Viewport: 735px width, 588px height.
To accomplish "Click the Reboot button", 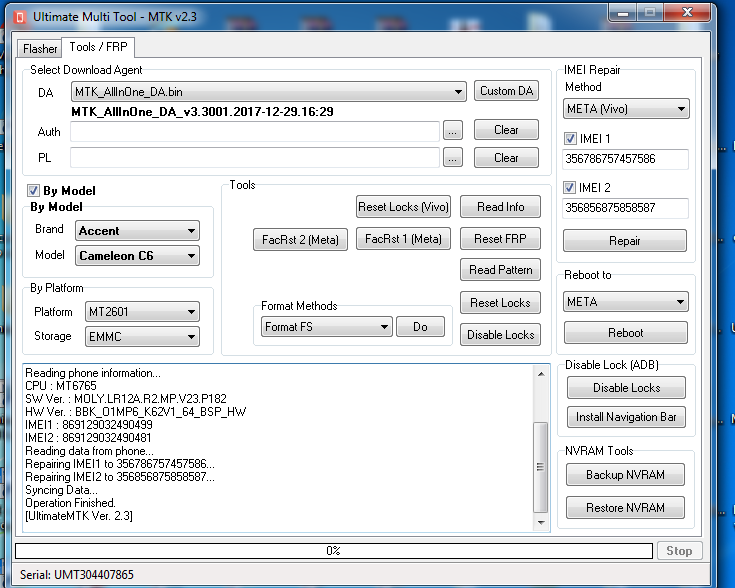I will coord(625,333).
